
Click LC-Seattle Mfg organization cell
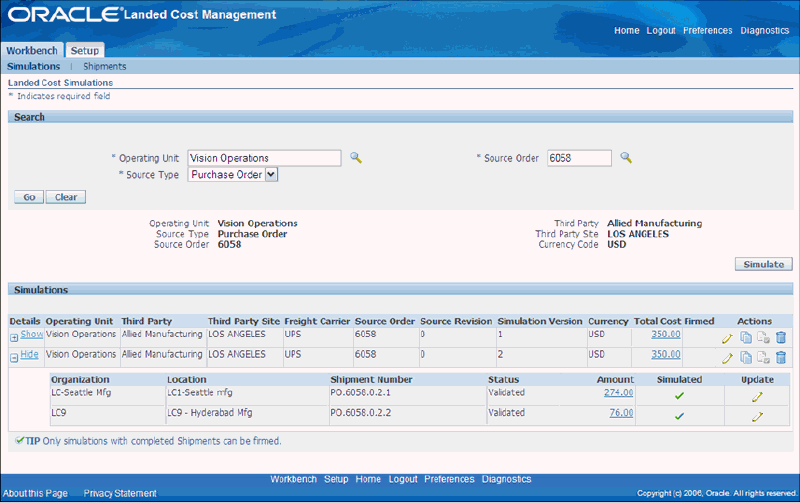point(81,393)
